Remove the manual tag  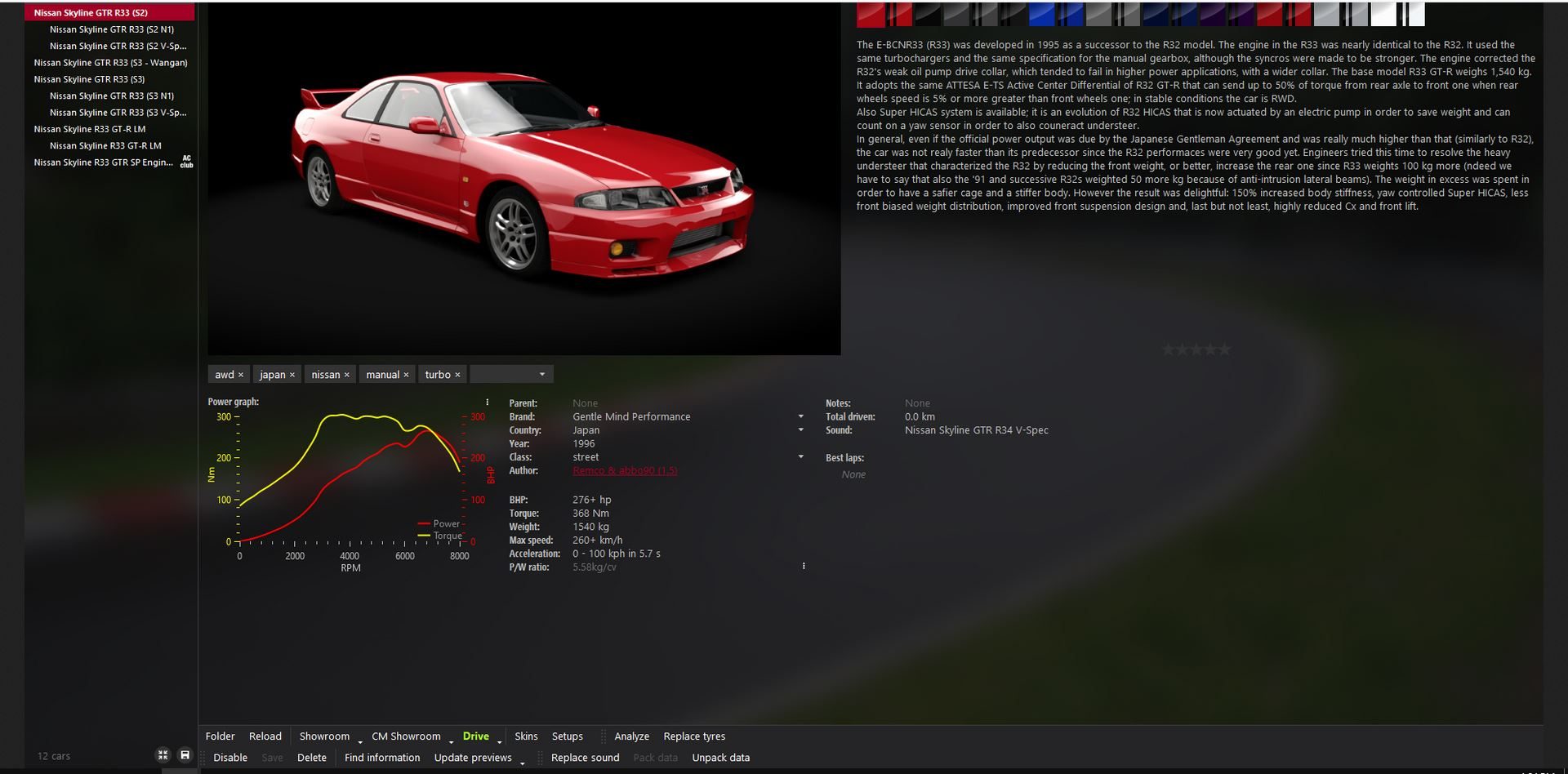point(406,375)
